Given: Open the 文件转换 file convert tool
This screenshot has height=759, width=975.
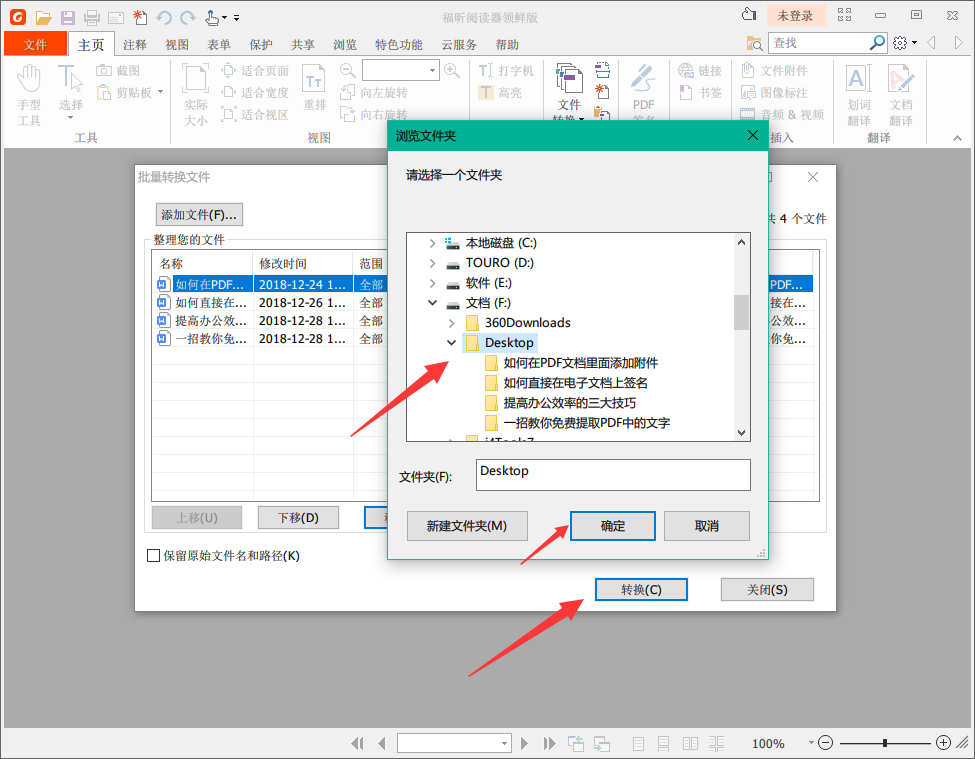Looking at the screenshot, I should coord(571,89).
